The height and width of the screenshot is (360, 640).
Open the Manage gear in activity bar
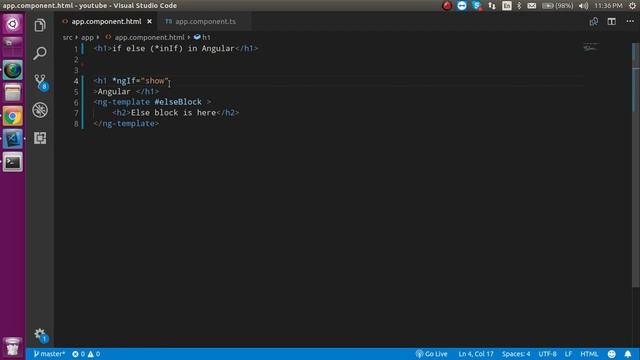point(40,335)
